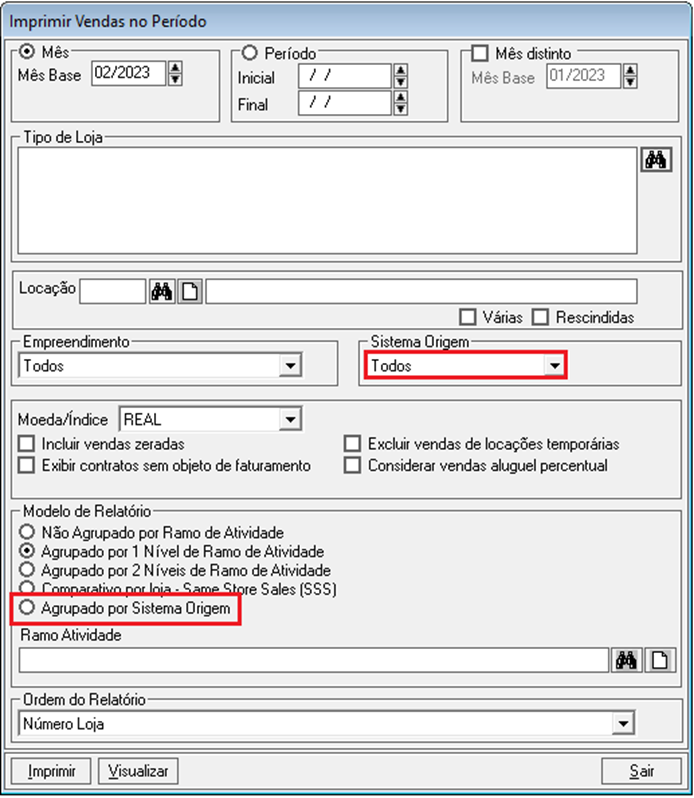Select Não Agrupado por Ramo de Atividade
Viewport: 694px width, 798px height.
pyautogui.click(x=26, y=532)
